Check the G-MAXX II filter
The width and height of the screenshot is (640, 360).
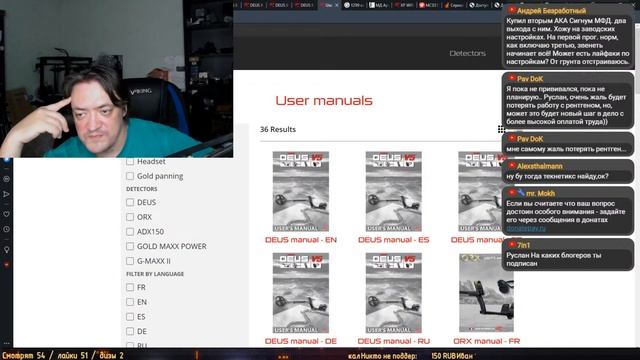point(130,261)
